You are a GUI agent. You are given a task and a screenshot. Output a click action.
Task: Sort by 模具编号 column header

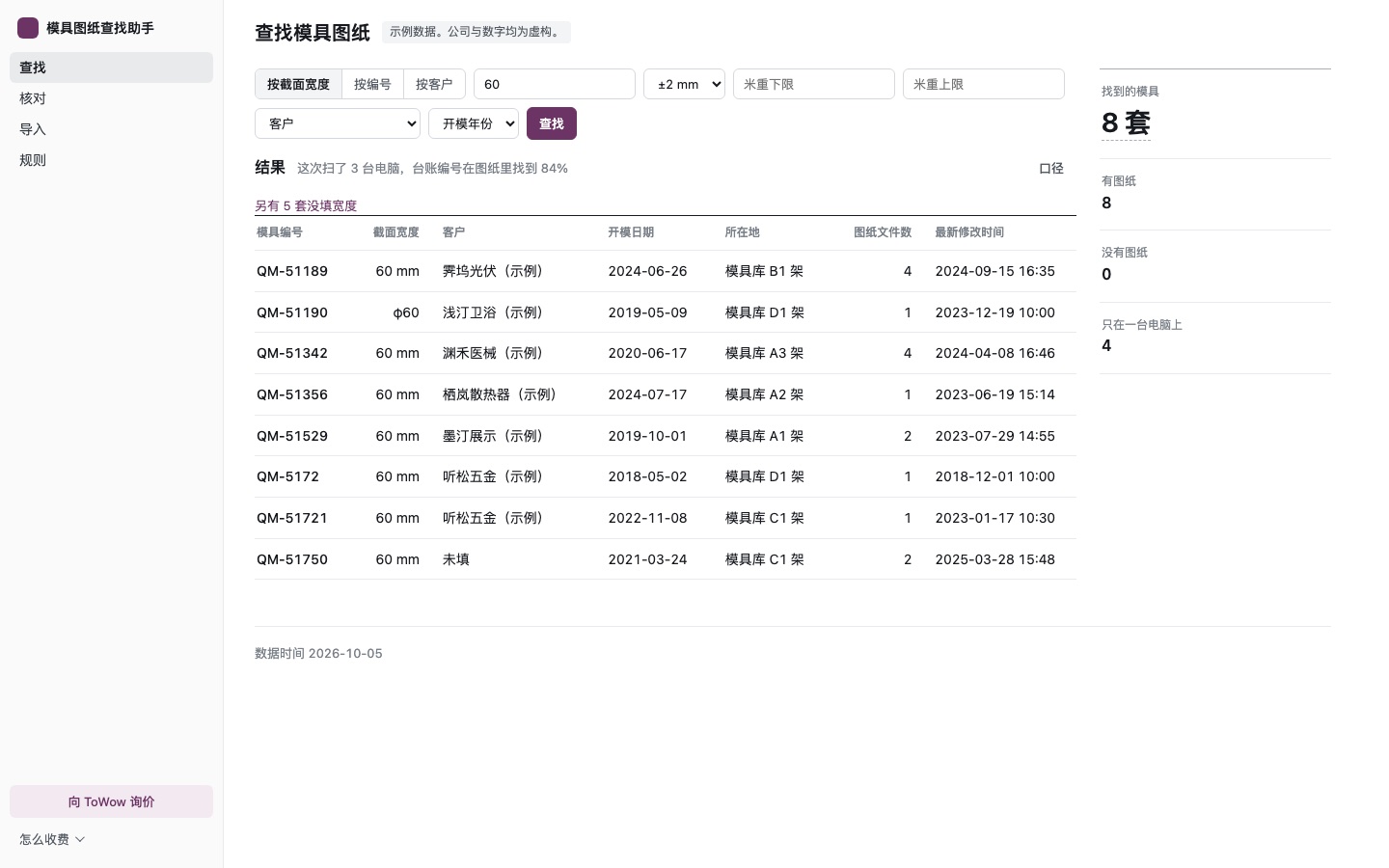point(280,232)
